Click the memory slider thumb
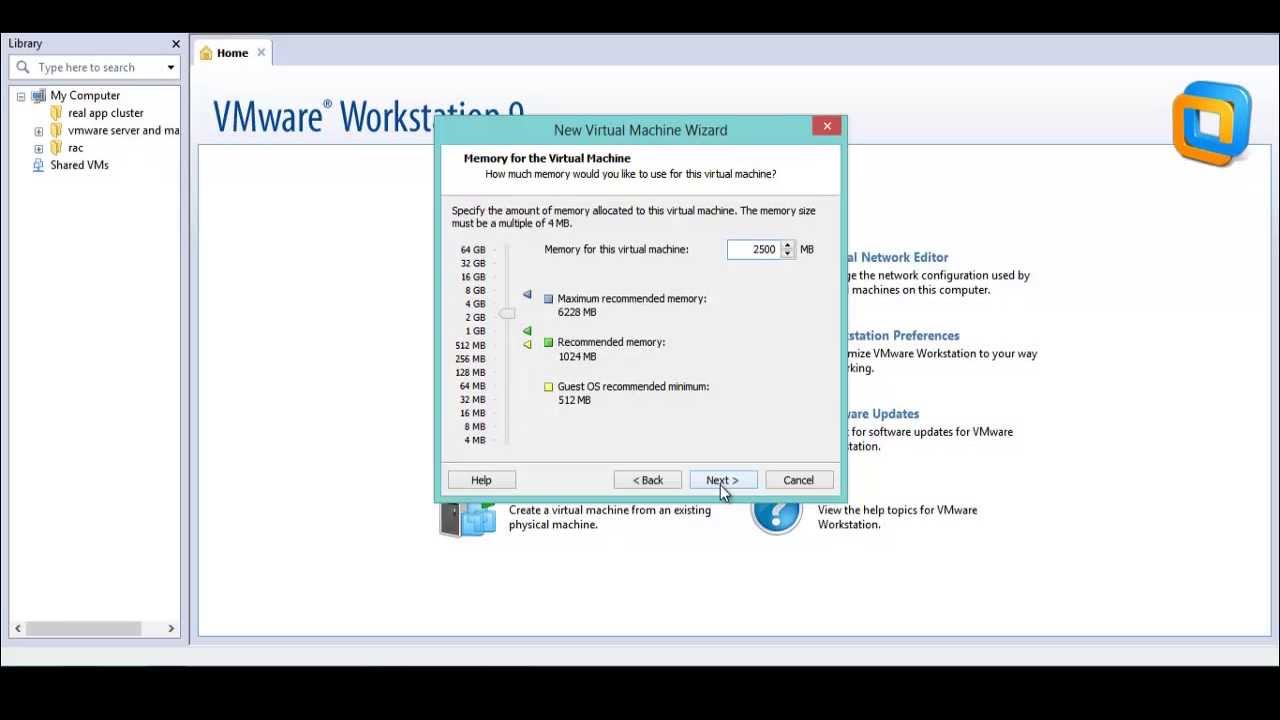This screenshot has width=1280, height=720. pos(507,313)
